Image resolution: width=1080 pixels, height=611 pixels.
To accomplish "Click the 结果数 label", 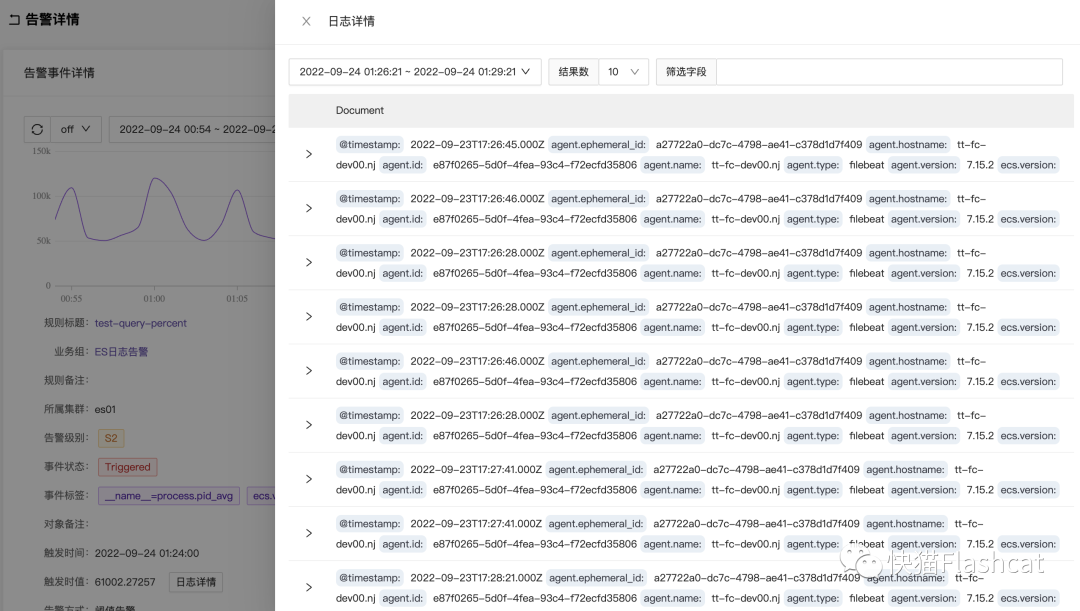I will 574,72.
